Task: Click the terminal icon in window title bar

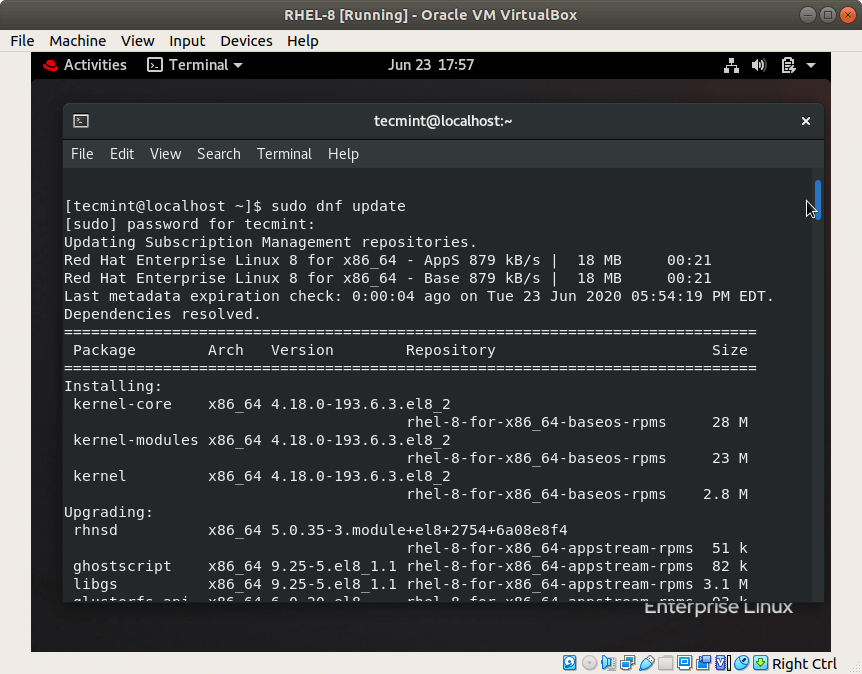Action: [x=81, y=121]
